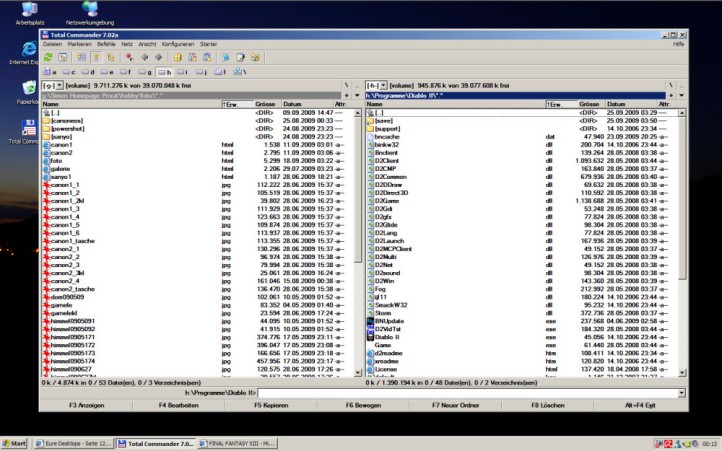Sort left panel by Erw. column
This screenshot has width=722, height=451.
pos(237,104)
